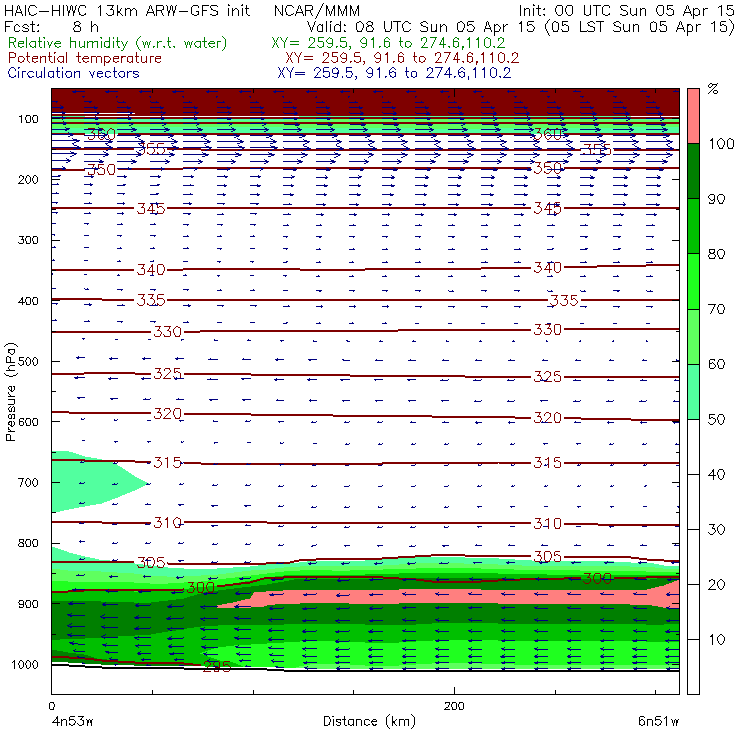The height and width of the screenshot is (740, 740).
Task: Click the colorbar '90' tick label
Action: (x=716, y=199)
